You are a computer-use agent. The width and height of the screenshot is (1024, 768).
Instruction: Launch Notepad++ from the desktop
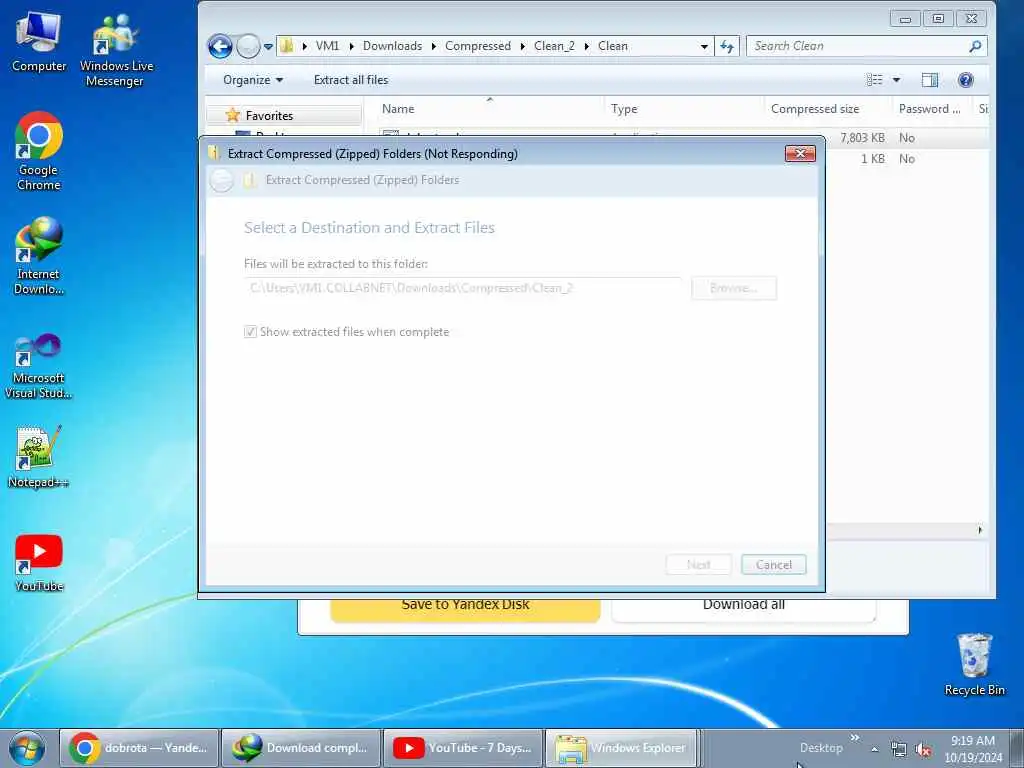click(39, 456)
